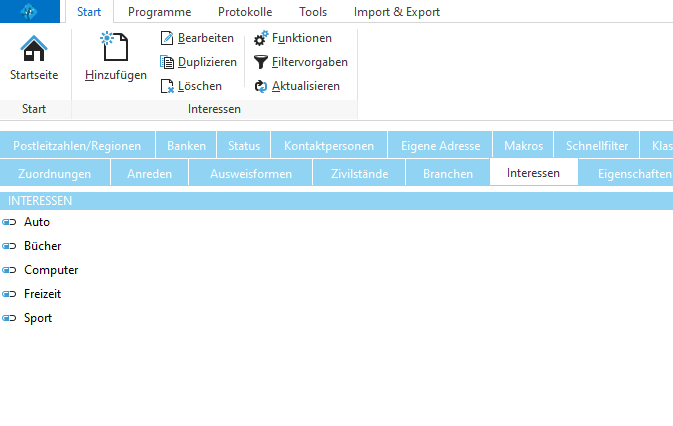Click the Duplizieren copy icon
Image resolution: width=673 pixels, height=426 pixels.
pos(167,62)
